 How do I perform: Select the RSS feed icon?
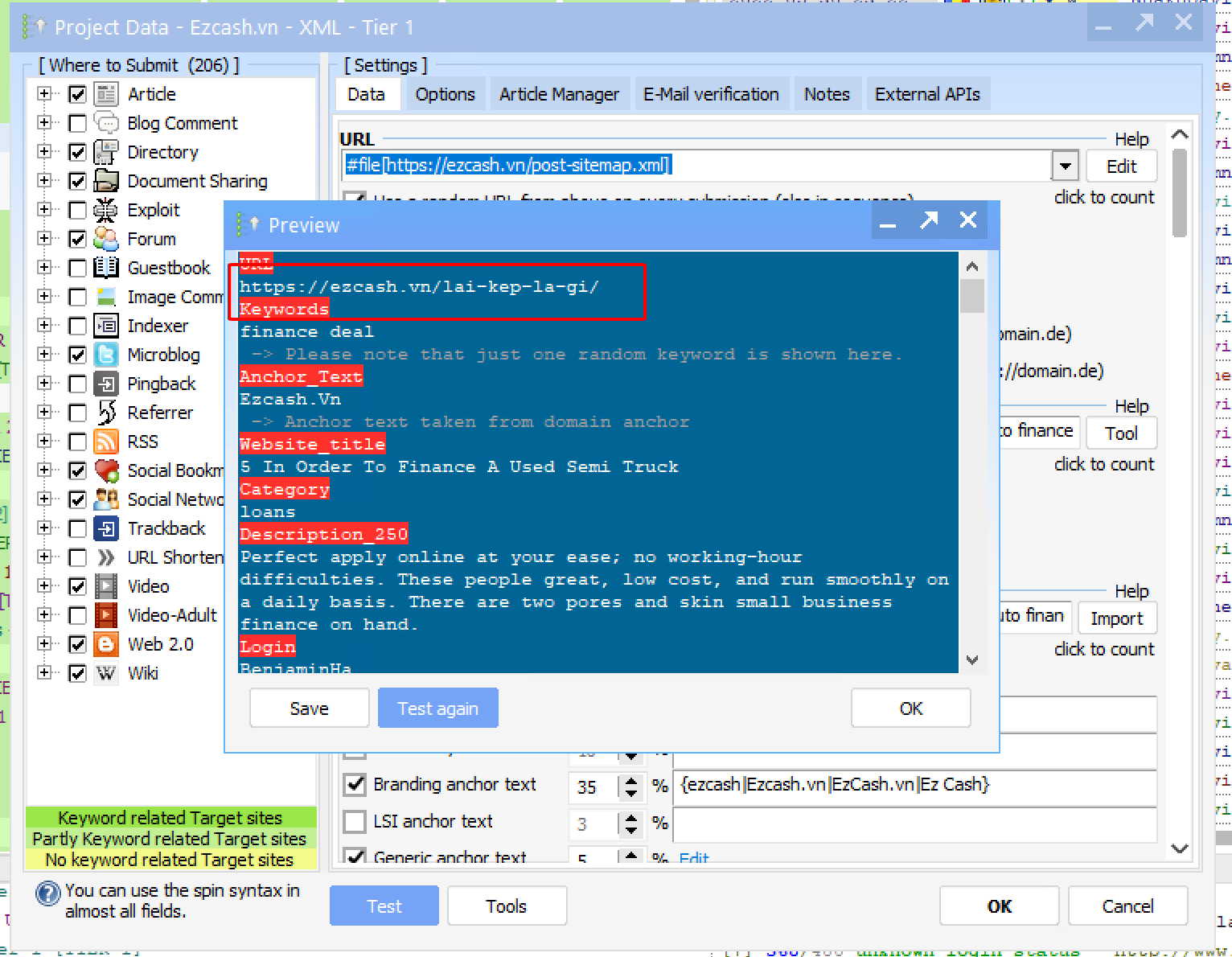106,442
